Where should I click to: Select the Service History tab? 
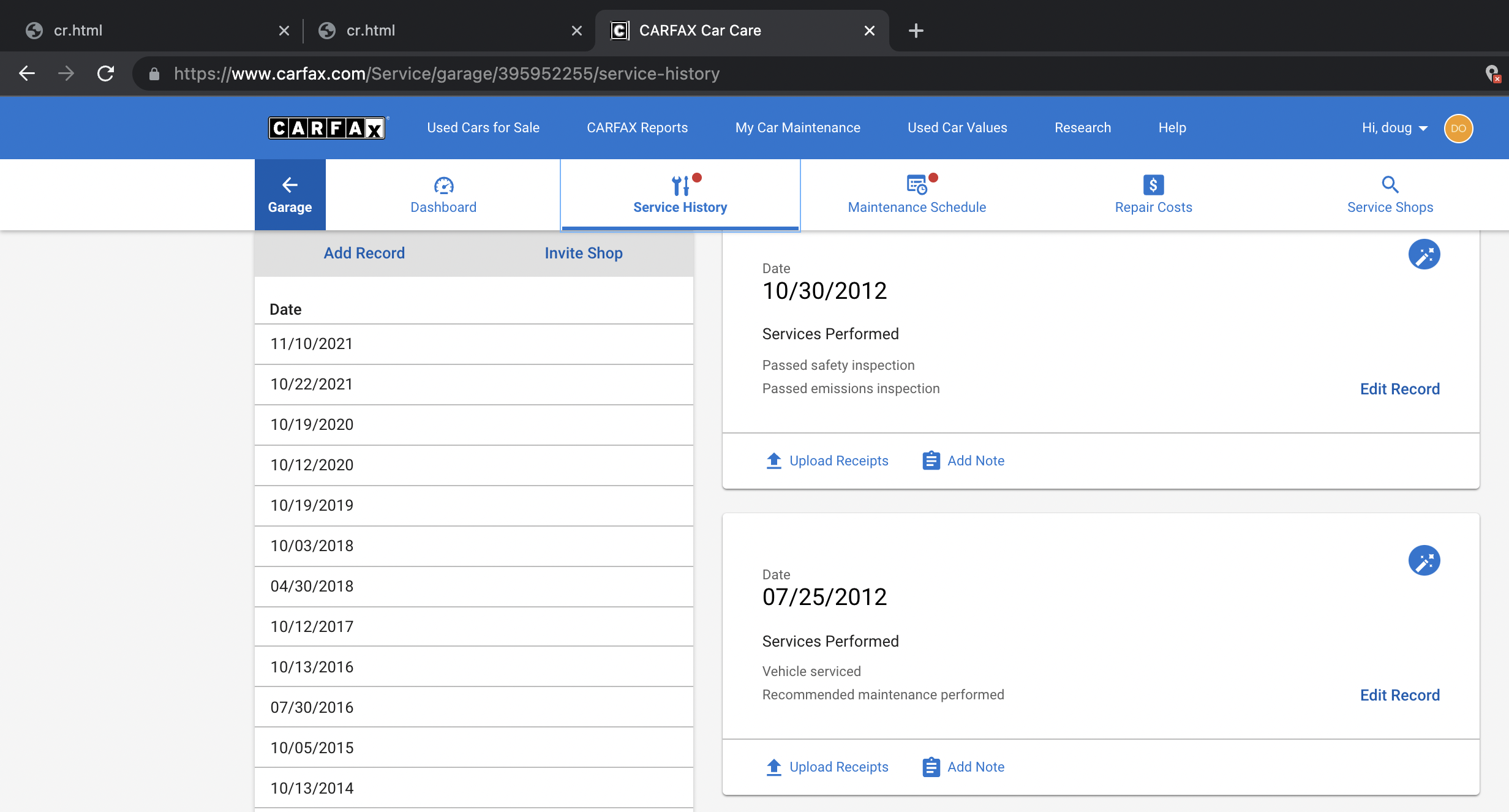click(680, 195)
